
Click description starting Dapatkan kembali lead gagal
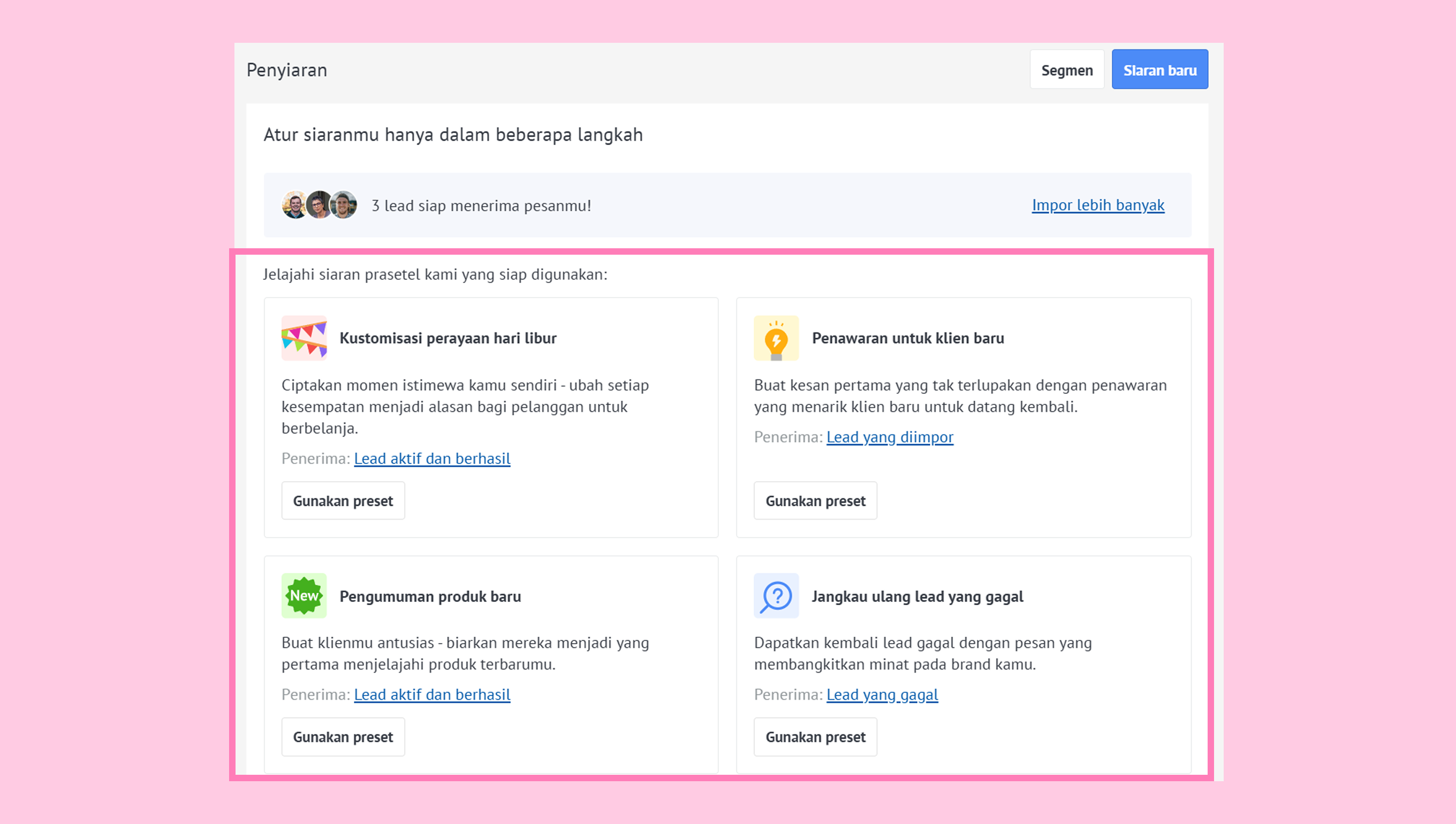923,653
